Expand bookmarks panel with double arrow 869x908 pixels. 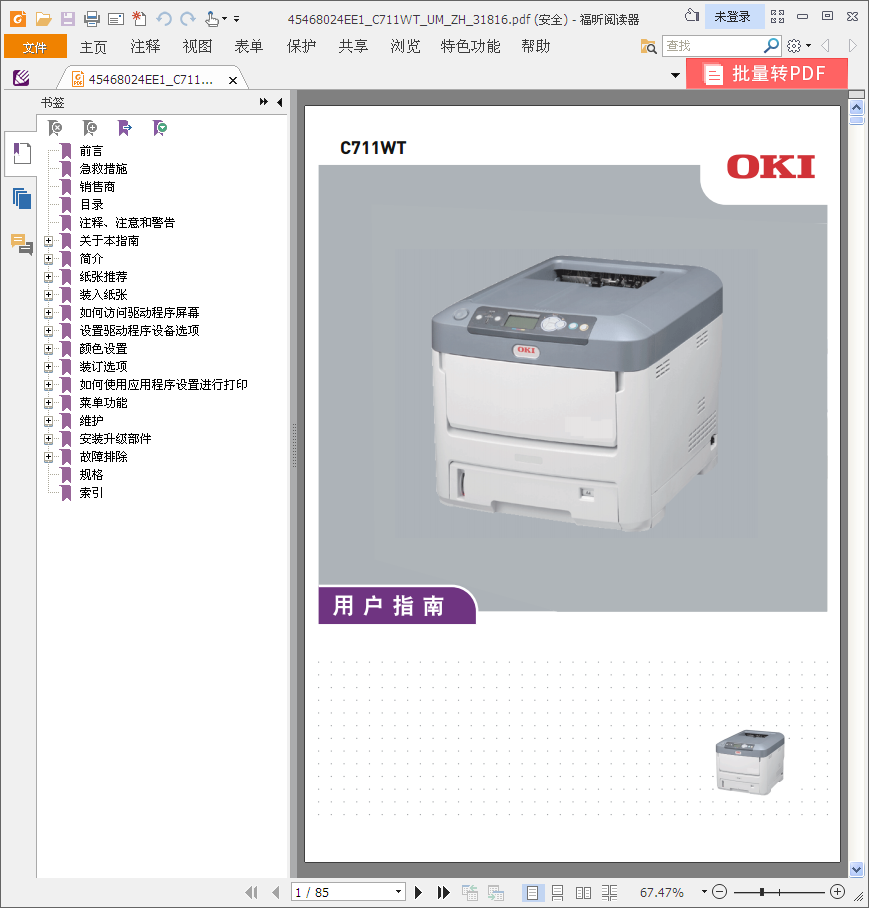click(264, 102)
